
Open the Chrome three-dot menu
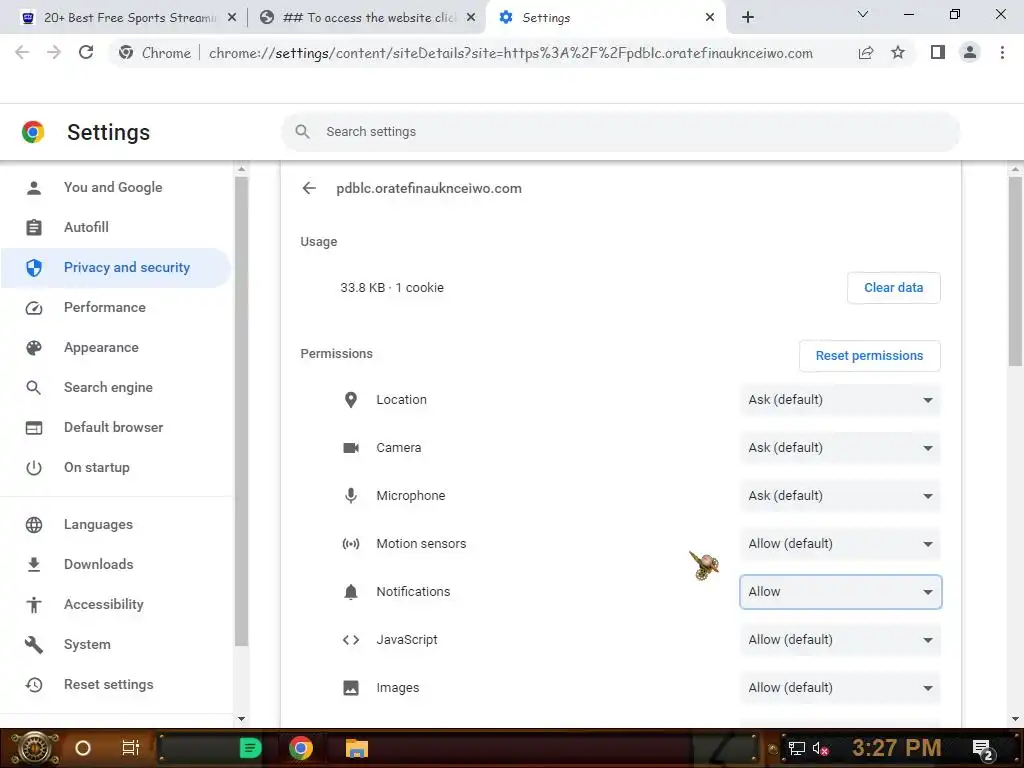pos(1002,52)
